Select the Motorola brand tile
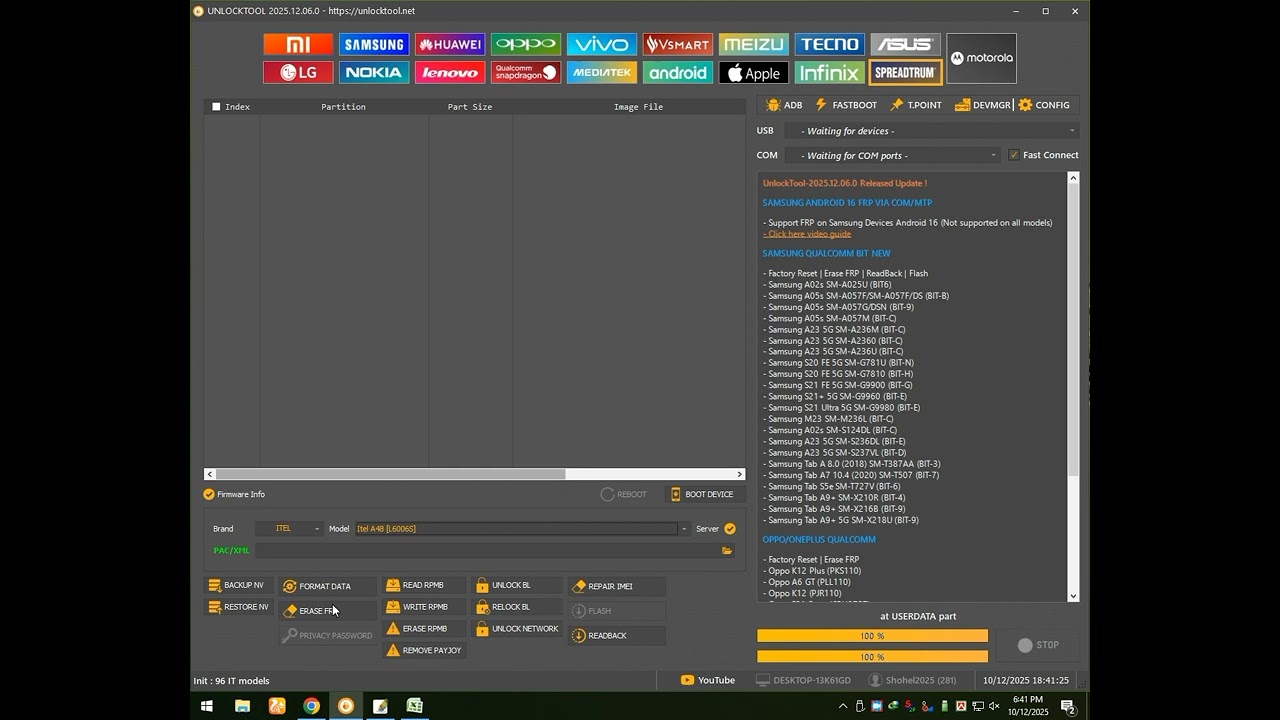The image size is (1280, 720). 982,58
